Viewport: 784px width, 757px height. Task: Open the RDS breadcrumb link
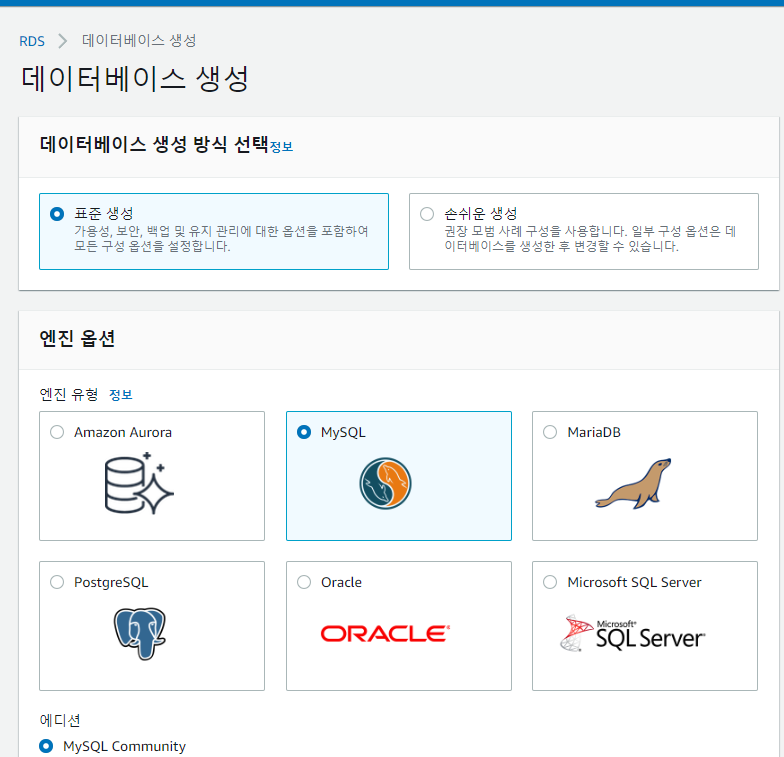[x=32, y=41]
